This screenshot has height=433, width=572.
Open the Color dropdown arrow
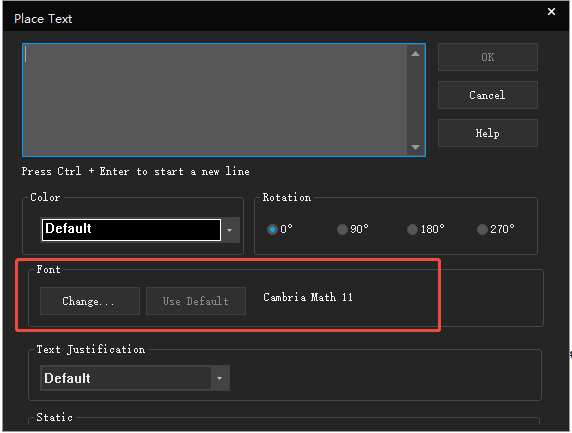pos(230,230)
